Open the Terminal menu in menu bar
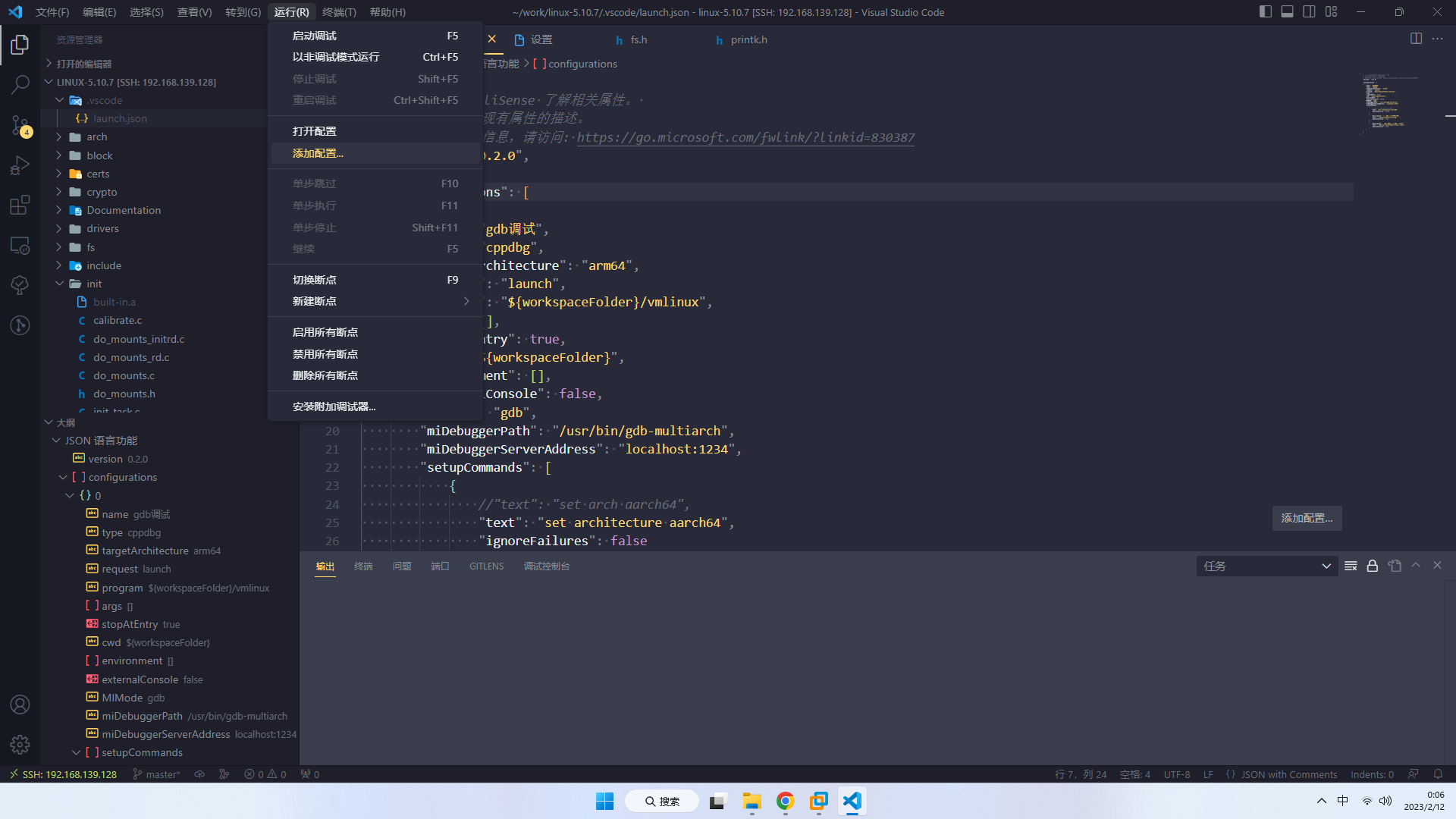 (x=339, y=12)
